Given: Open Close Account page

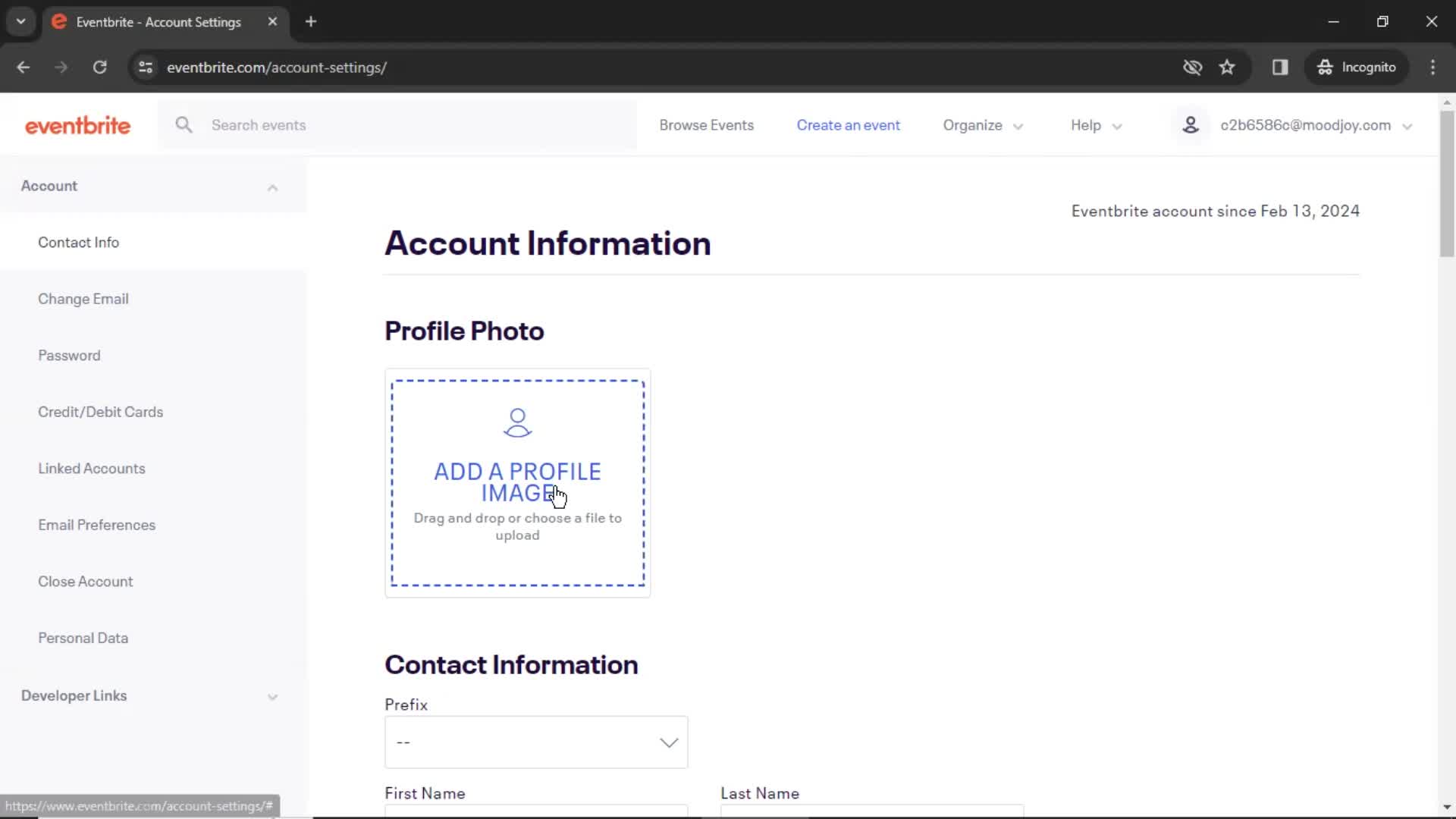Looking at the screenshot, I should pyautogui.click(x=86, y=582).
